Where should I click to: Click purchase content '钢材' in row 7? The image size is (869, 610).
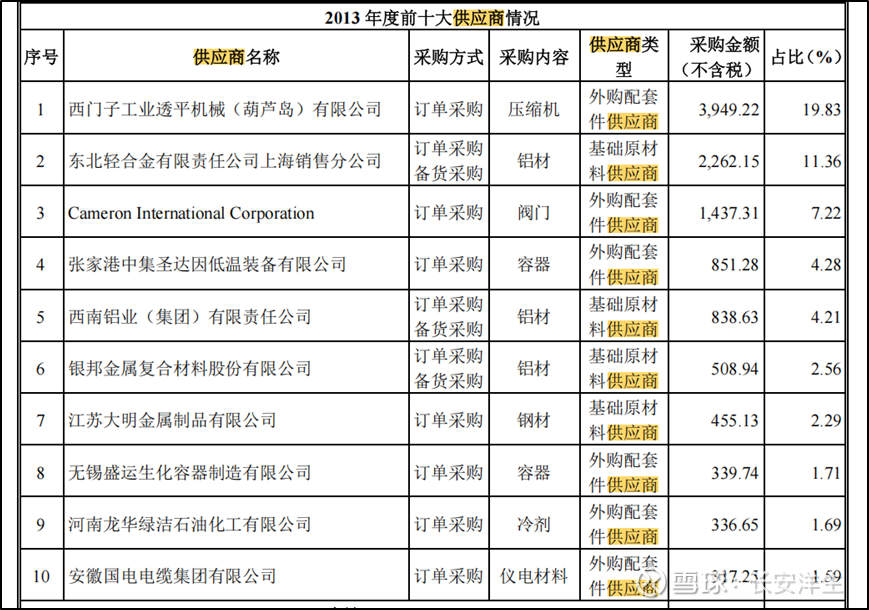click(x=534, y=420)
